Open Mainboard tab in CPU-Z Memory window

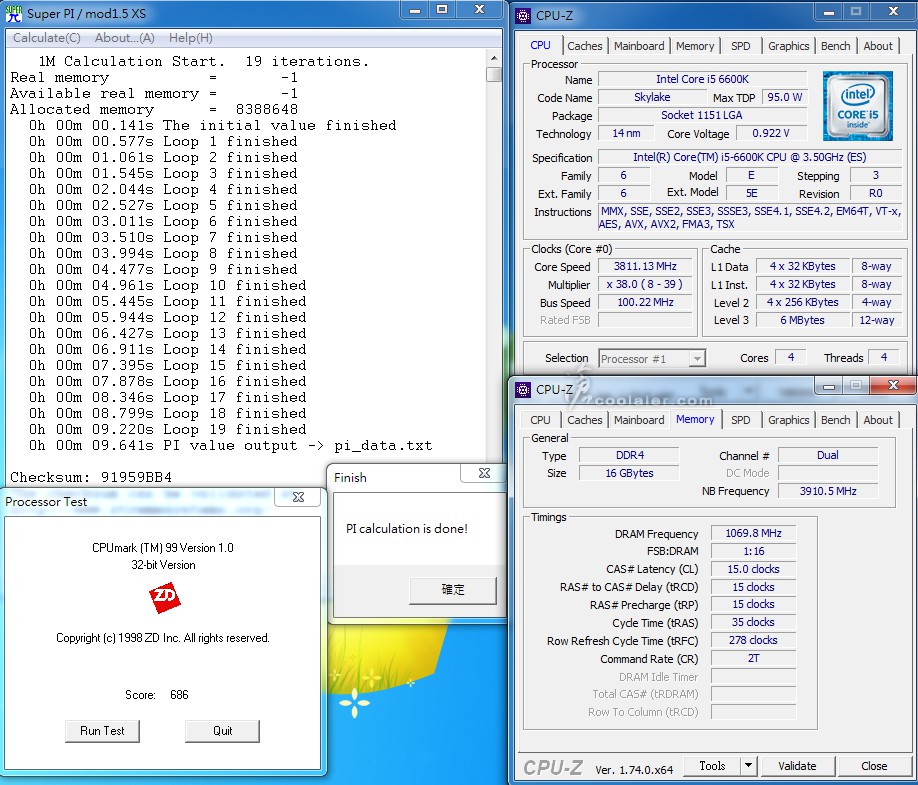(639, 420)
